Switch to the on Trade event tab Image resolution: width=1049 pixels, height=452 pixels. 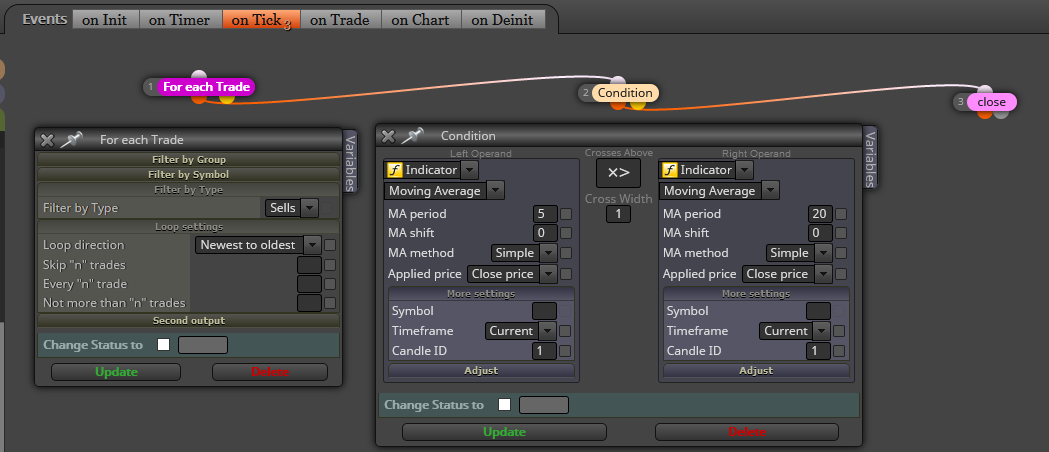(x=340, y=20)
